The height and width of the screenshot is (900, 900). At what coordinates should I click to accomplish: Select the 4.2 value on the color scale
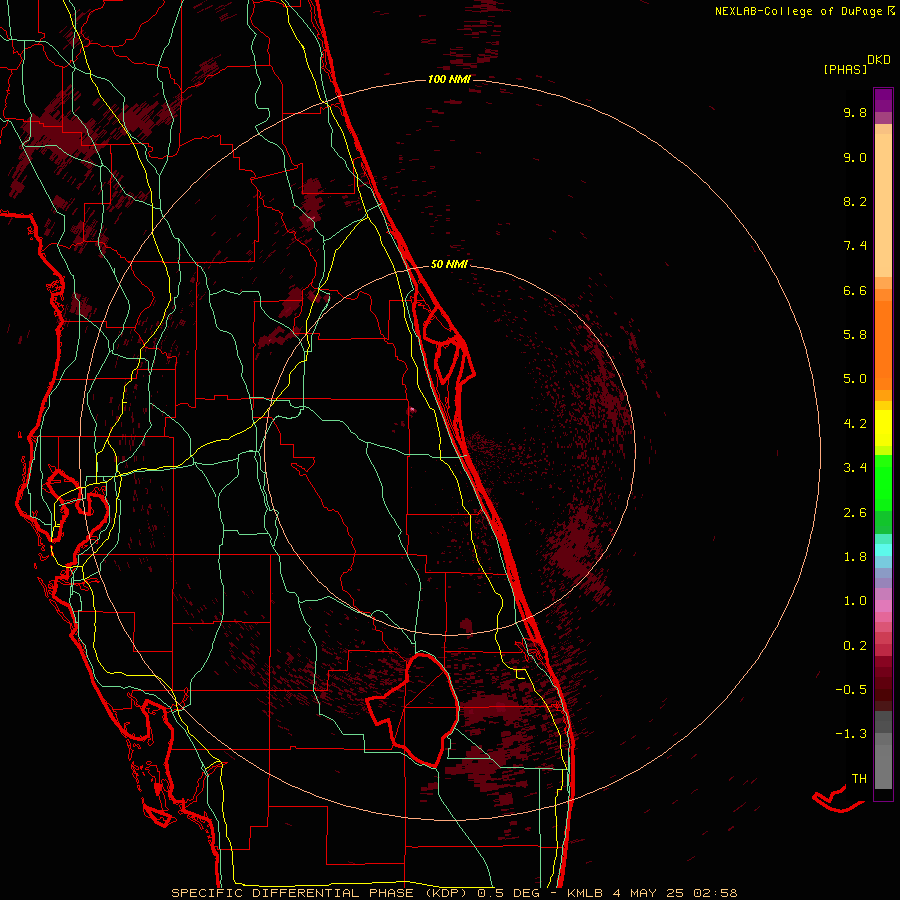855,424
